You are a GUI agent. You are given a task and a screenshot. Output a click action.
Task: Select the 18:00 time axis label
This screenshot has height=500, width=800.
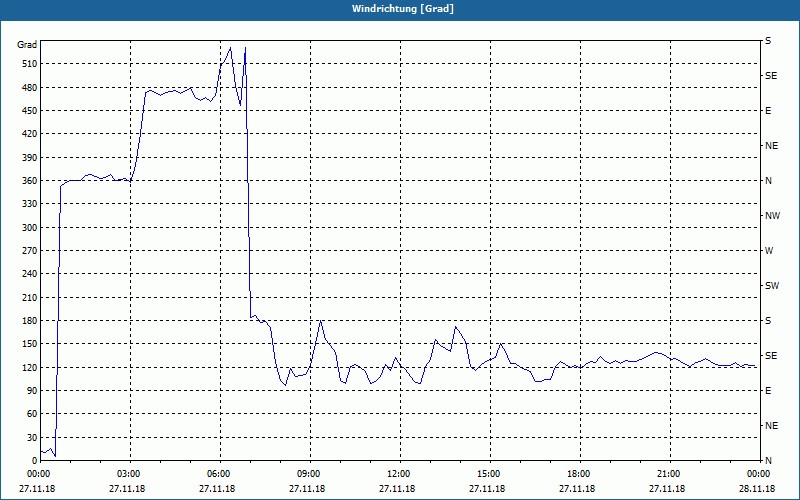pos(581,473)
